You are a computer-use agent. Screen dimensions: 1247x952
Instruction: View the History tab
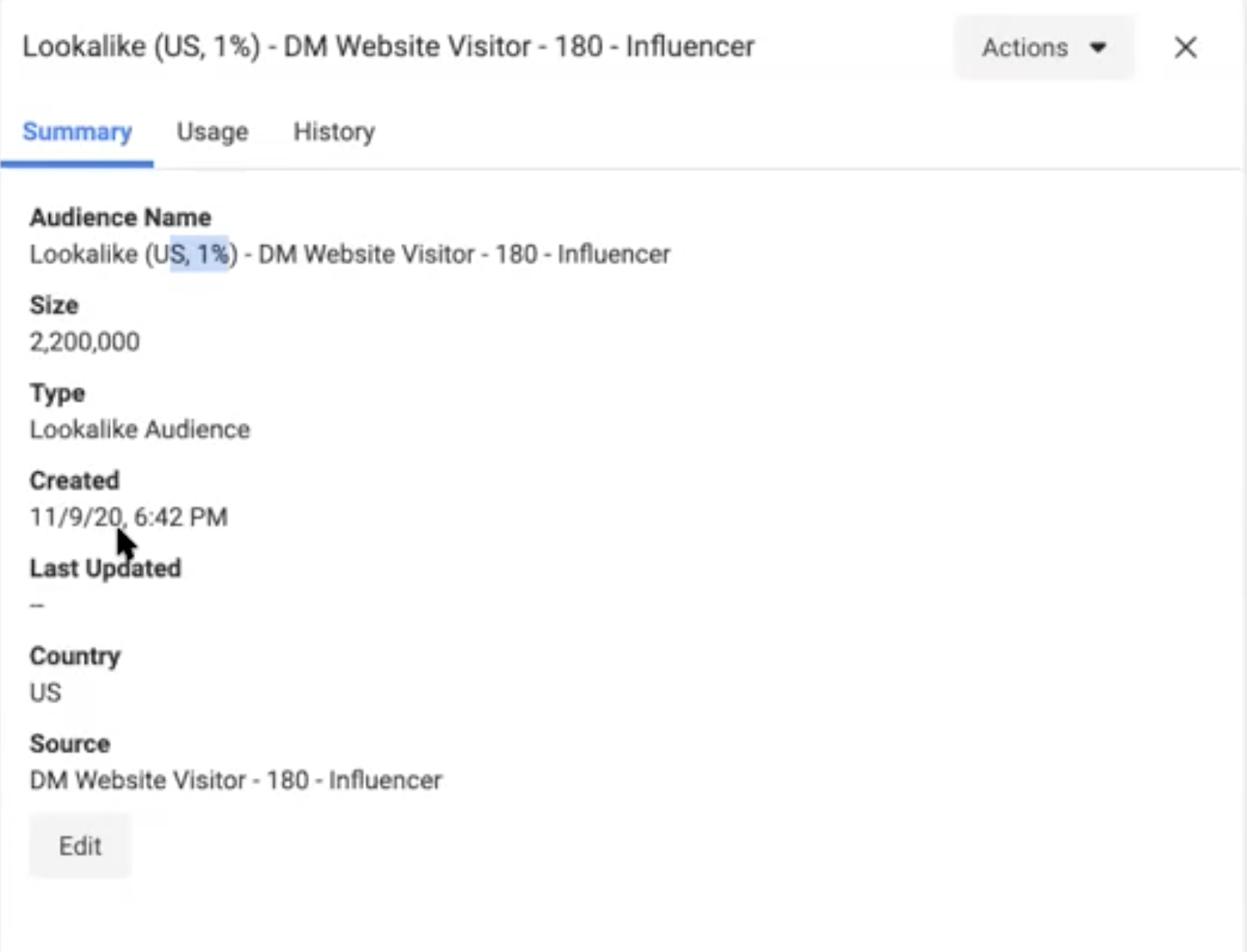pos(334,132)
